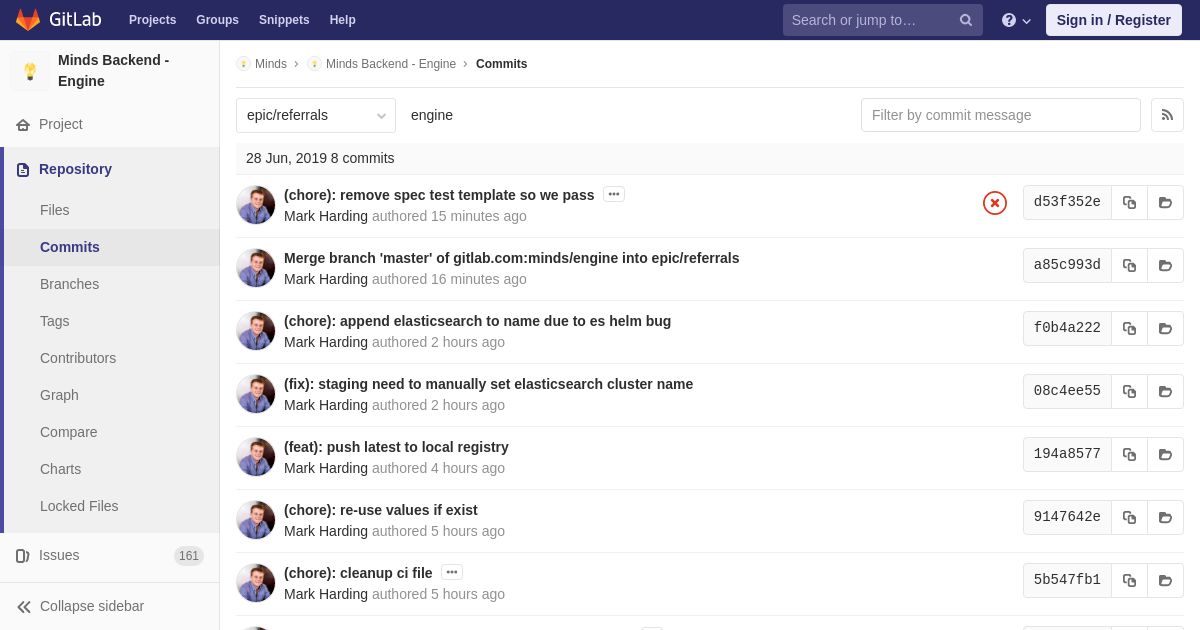
Task: Copy commit SHA d53f352e
Action: point(1129,202)
